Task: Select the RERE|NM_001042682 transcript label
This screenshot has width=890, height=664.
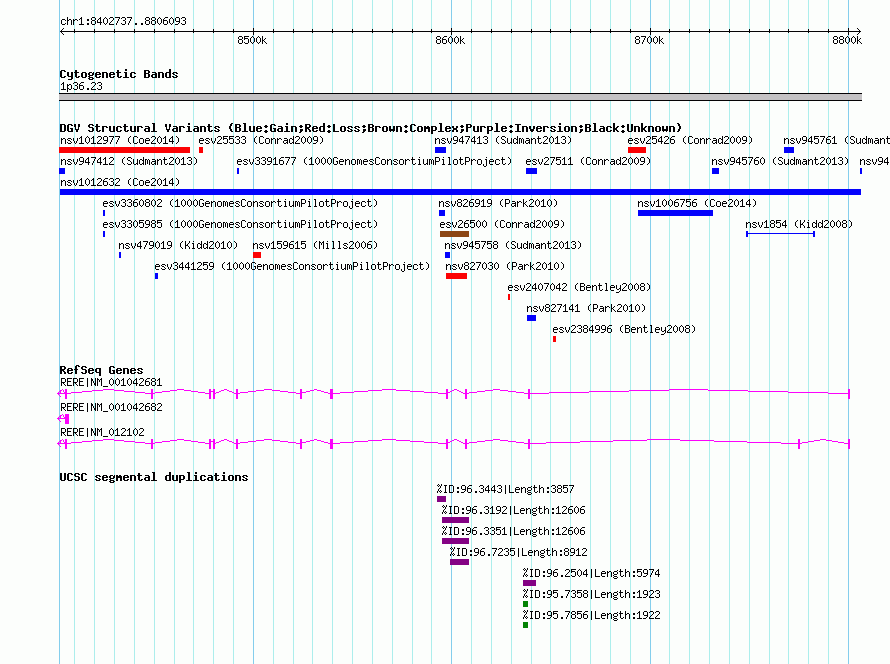Action: (x=111, y=407)
